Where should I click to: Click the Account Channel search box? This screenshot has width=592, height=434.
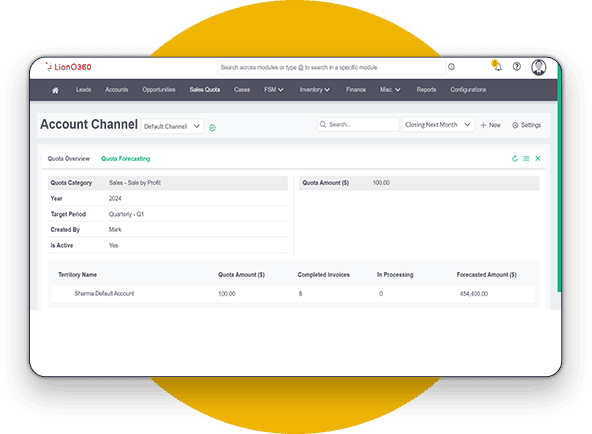358,125
